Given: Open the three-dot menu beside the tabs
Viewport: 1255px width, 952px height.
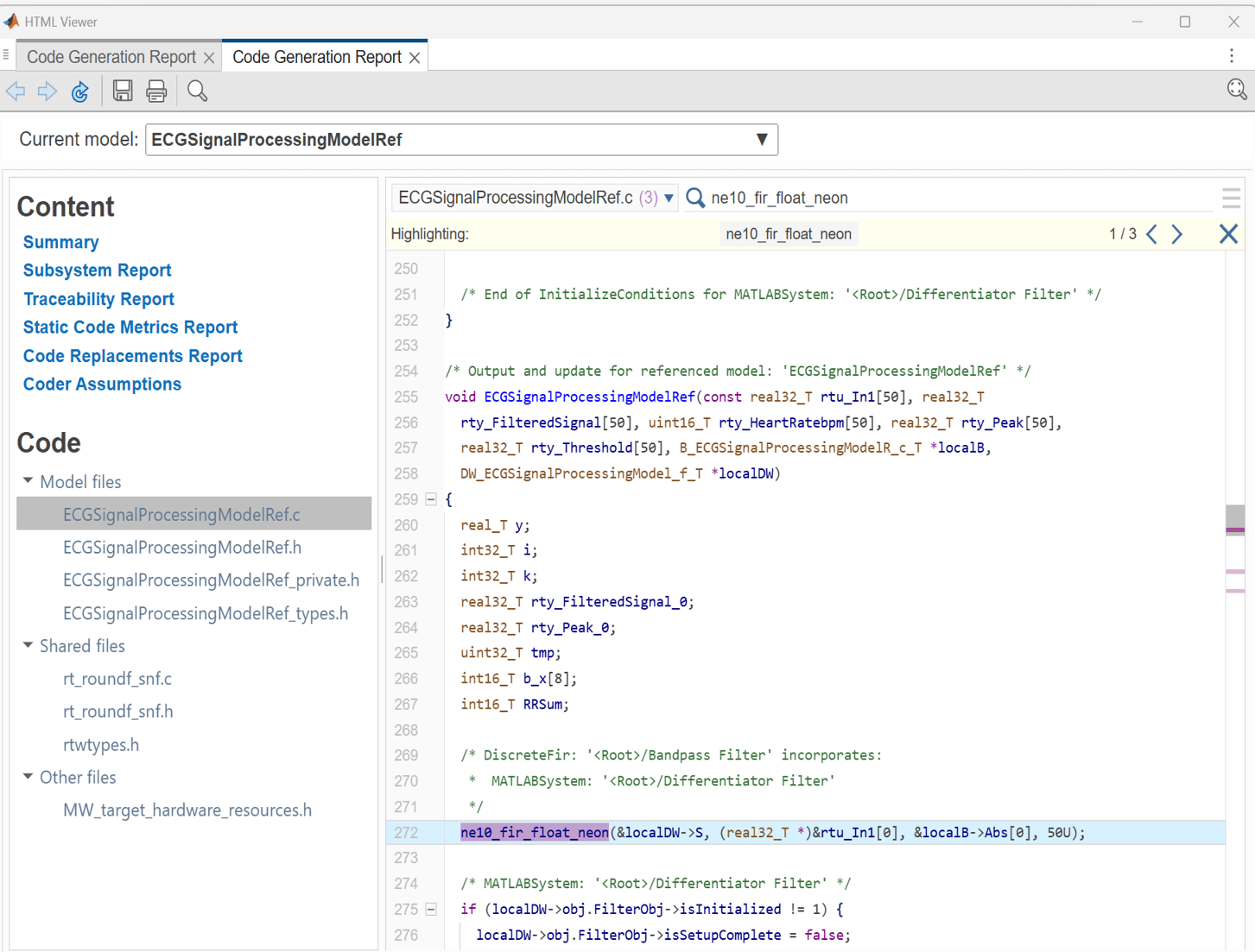Looking at the screenshot, I should pyautogui.click(x=1232, y=56).
